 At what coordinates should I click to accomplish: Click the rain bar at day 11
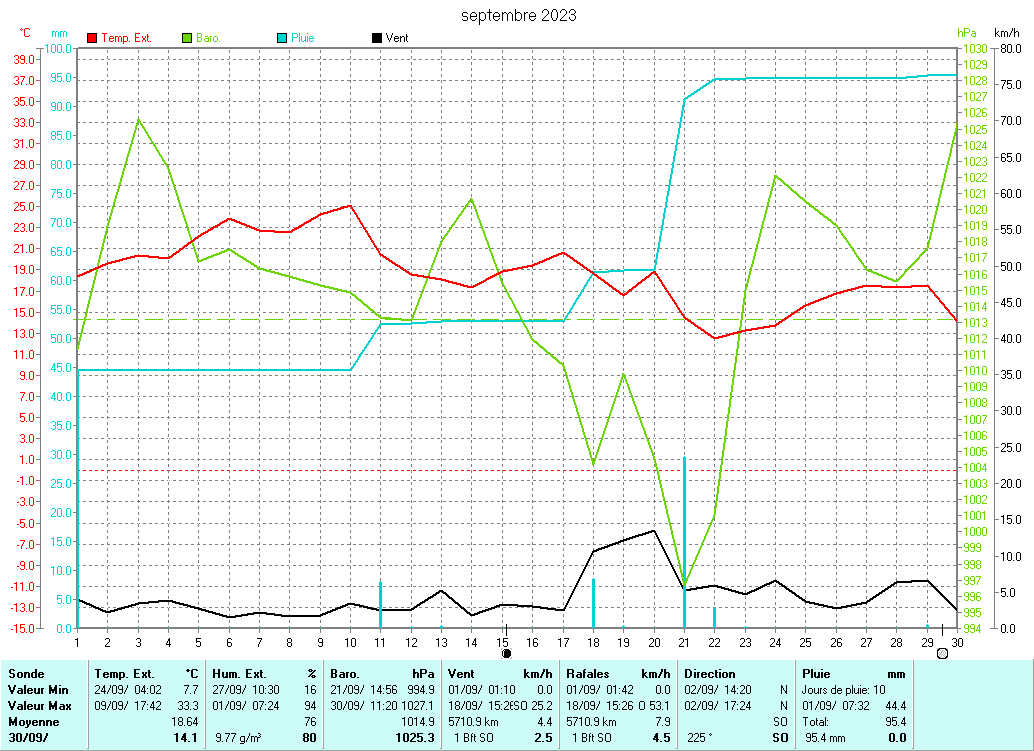tap(380, 603)
